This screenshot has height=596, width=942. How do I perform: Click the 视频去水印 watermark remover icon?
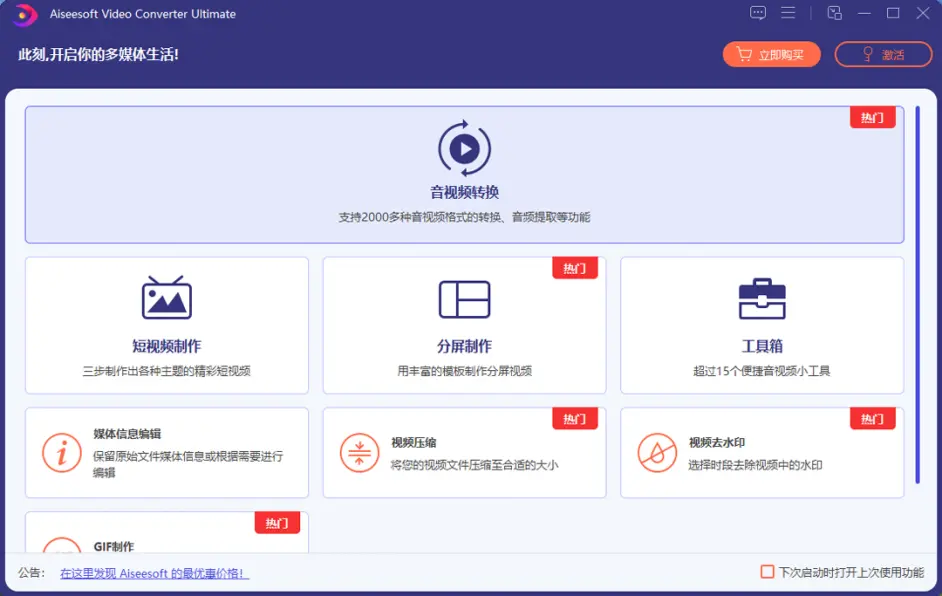[x=656, y=453]
